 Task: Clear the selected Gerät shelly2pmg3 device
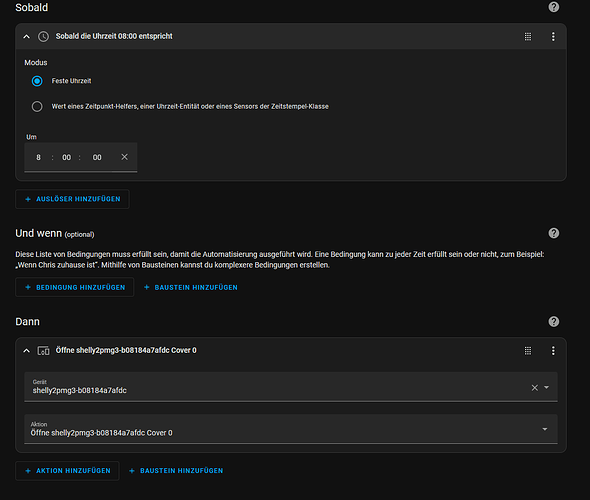[534, 388]
